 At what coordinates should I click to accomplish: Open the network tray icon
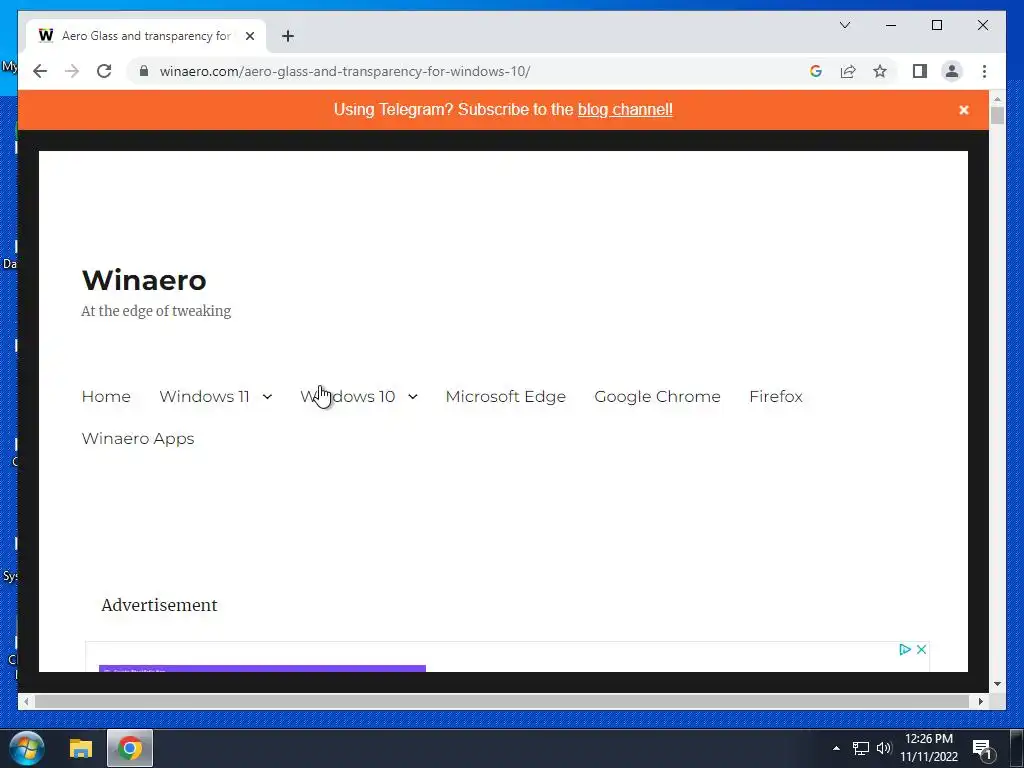tap(861, 748)
